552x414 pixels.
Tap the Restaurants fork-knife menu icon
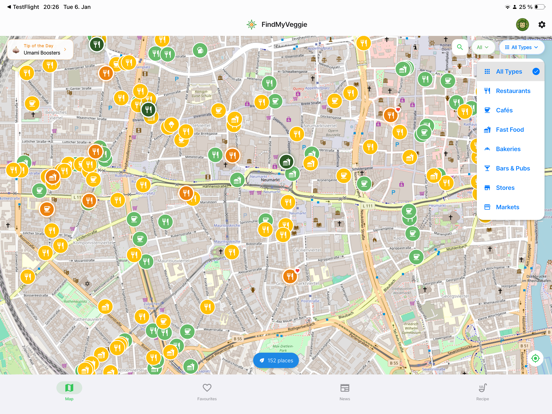tap(487, 91)
